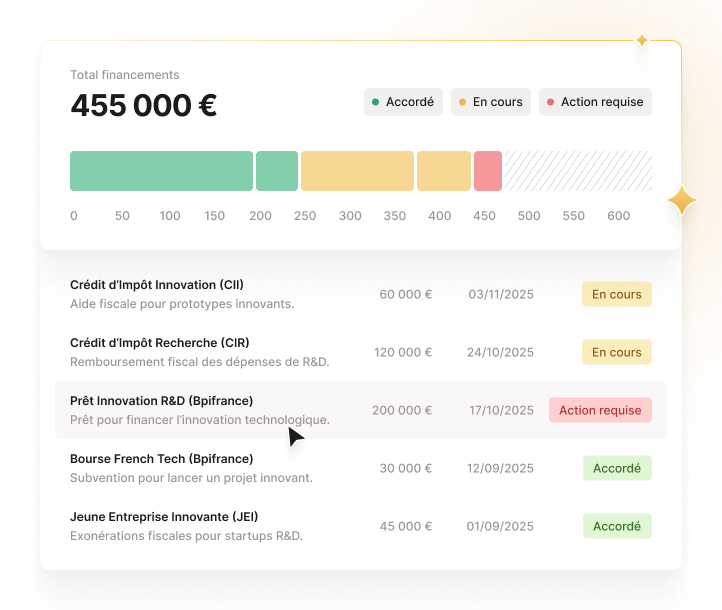This screenshot has height=610, width=722.
Task: Open Crédit d'Impôt Innovation (CII) row
Action: pyautogui.click(x=361, y=294)
